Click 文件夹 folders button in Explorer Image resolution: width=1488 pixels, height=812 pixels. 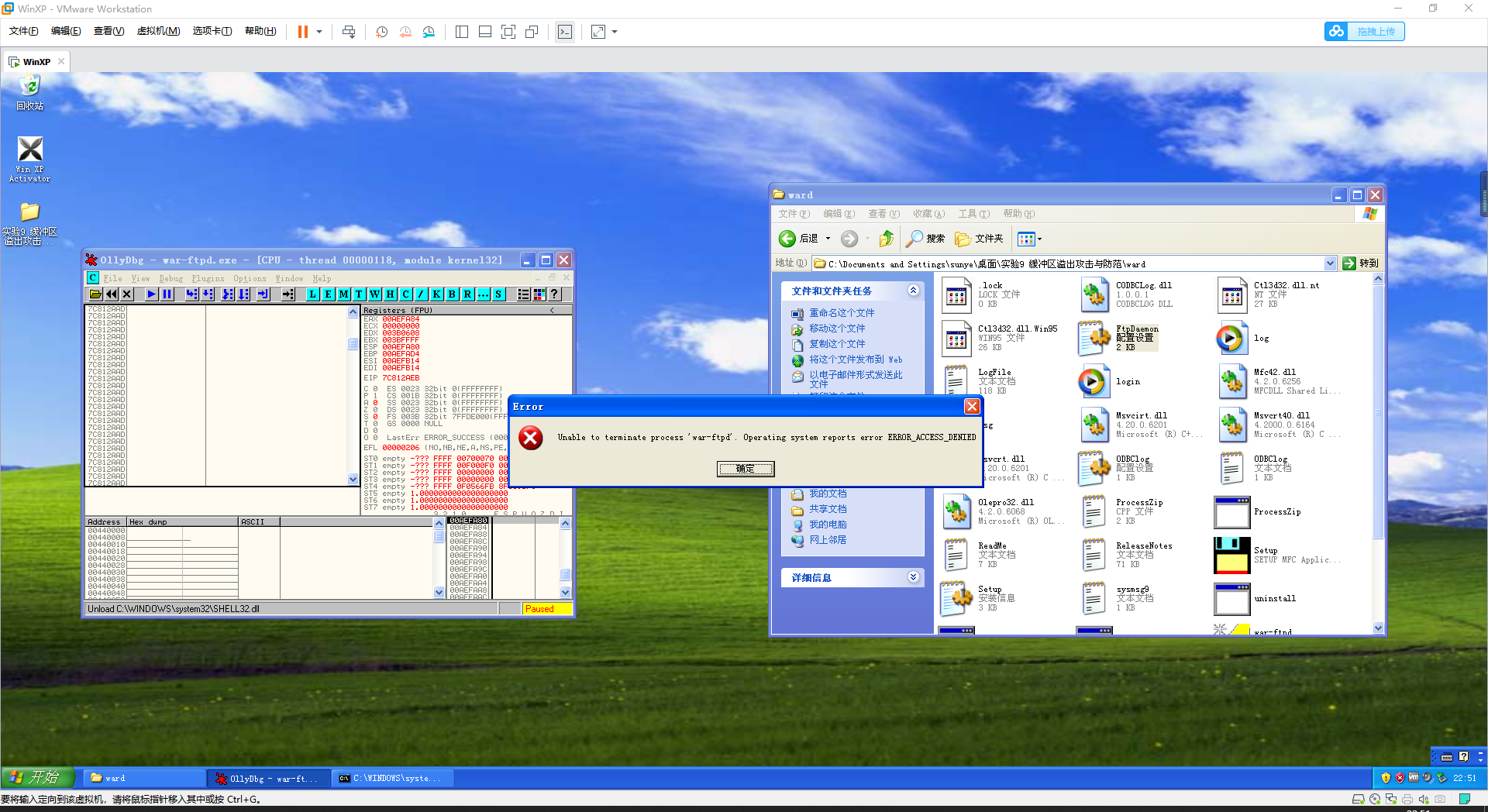point(980,239)
